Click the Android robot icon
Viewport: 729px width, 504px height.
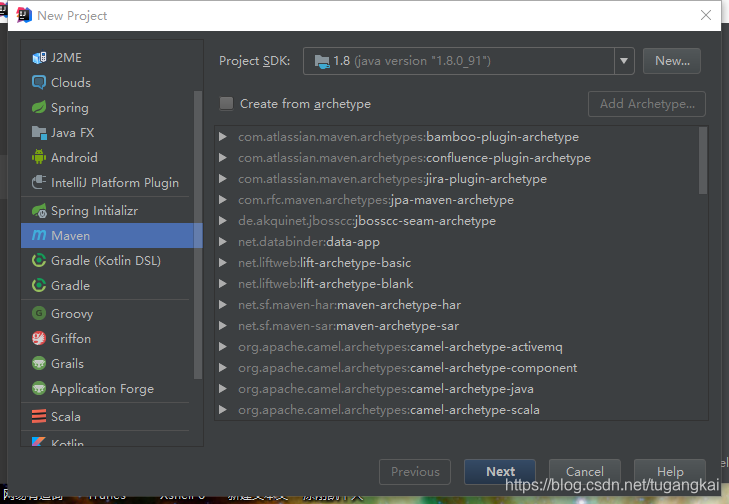point(39,157)
